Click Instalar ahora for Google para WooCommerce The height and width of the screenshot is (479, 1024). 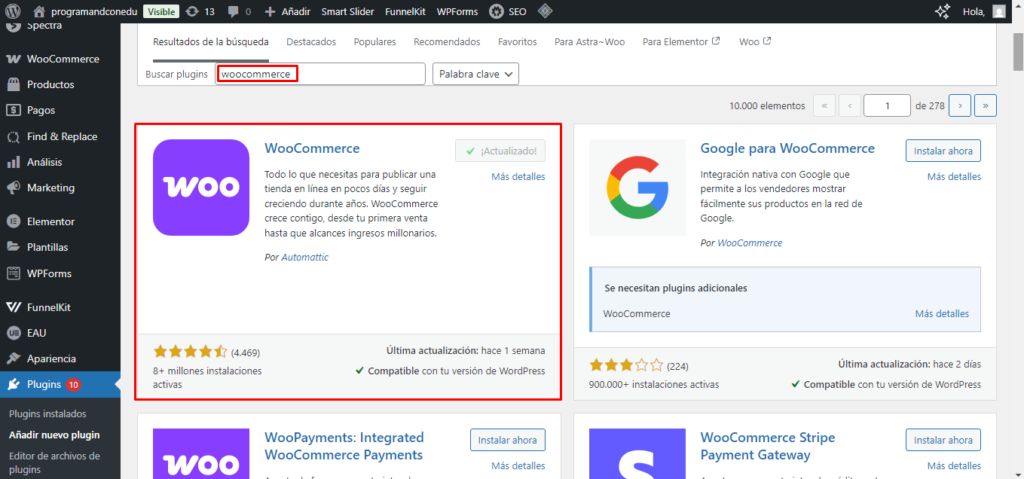943,150
